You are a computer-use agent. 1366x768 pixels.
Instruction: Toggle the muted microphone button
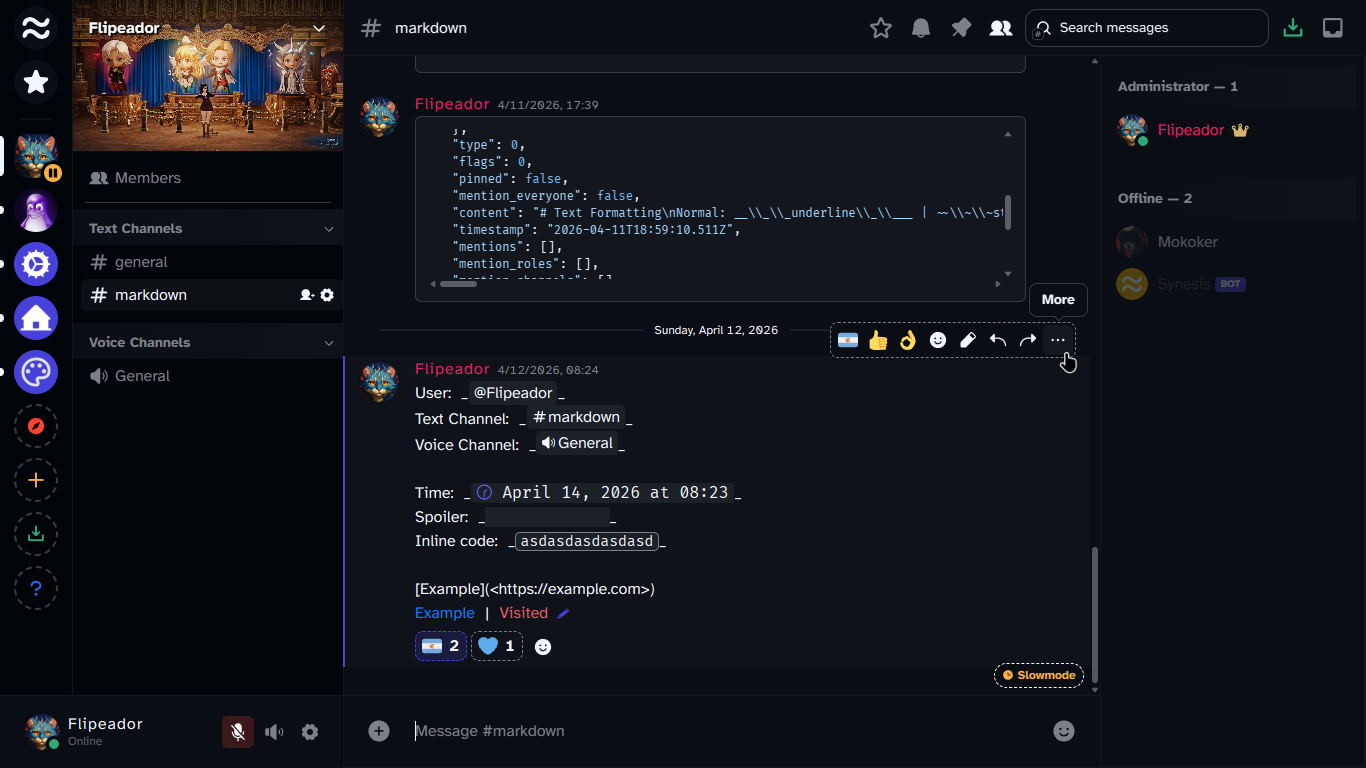pyautogui.click(x=238, y=732)
